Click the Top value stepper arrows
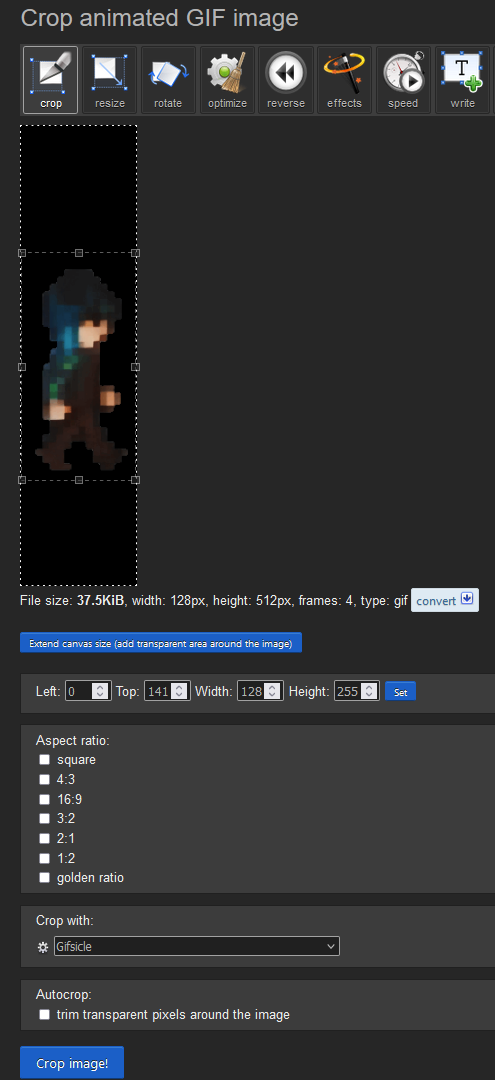Viewport: 495px width, 1080px height. pyautogui.click(x=180, y=691)
